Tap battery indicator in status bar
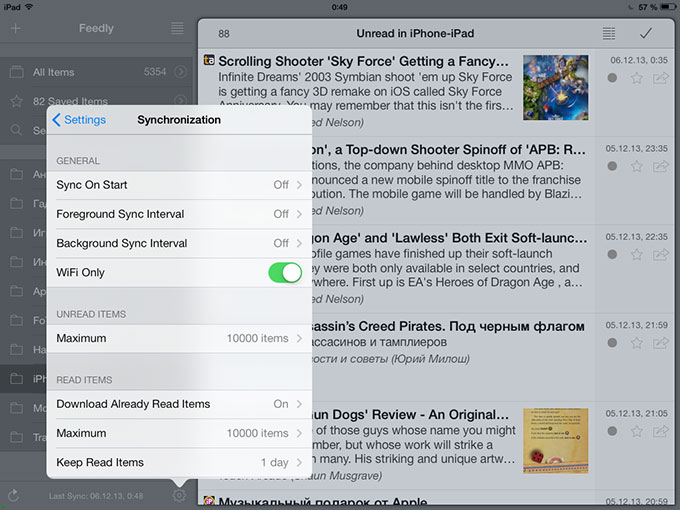The height and width of the screenshot is (510, 680). point(667,7)
